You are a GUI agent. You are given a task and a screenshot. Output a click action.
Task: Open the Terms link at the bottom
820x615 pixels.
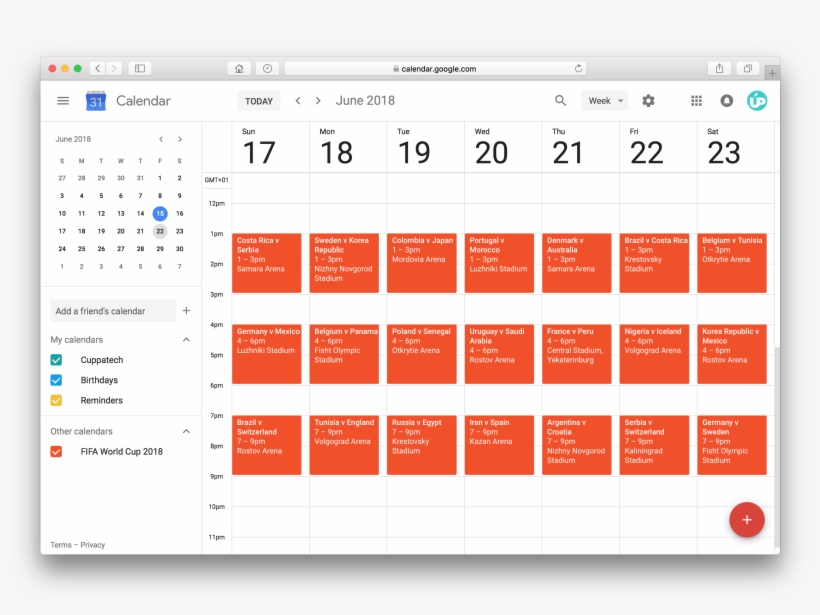click(60, 544)
